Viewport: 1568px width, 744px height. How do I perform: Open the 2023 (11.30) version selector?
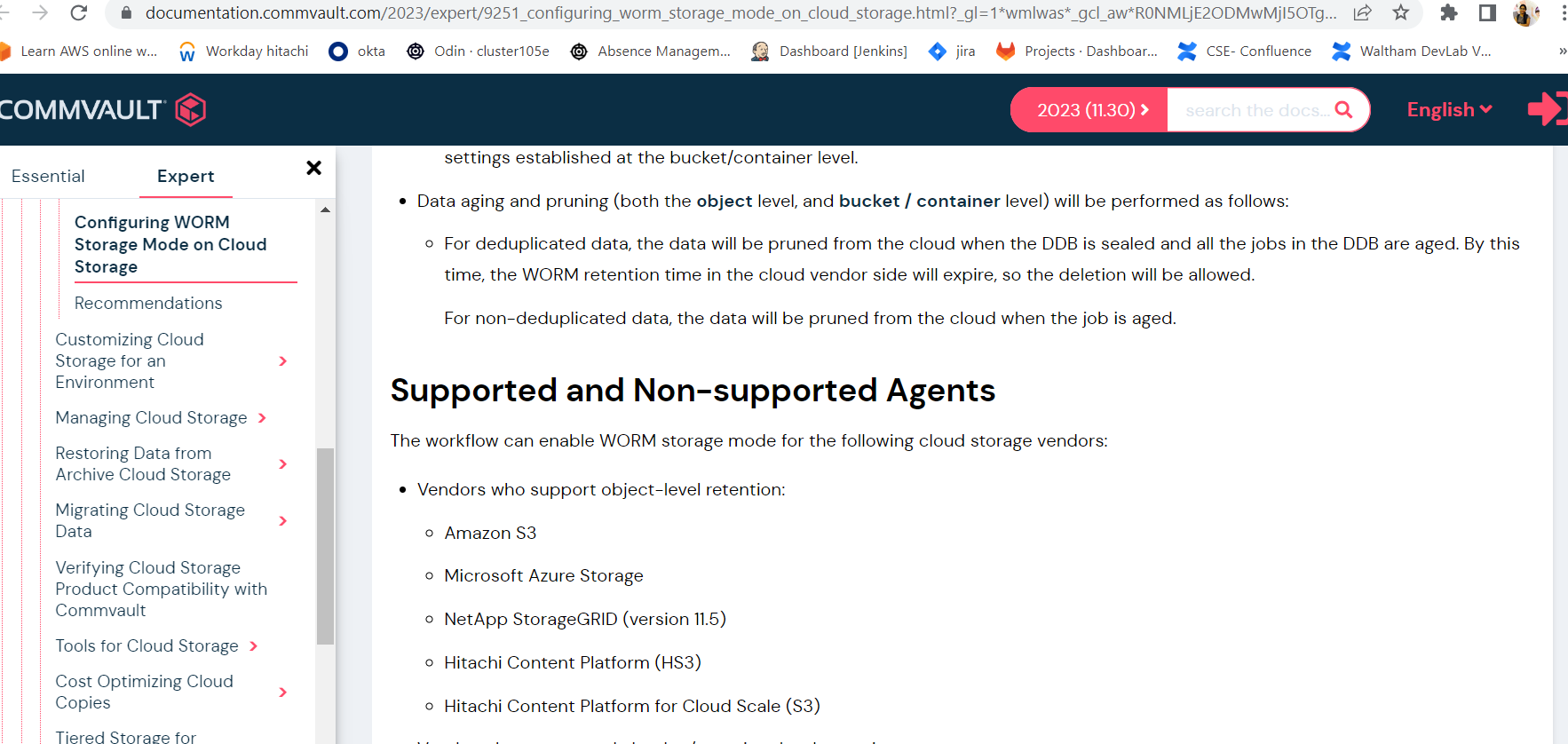(1089, 110)
